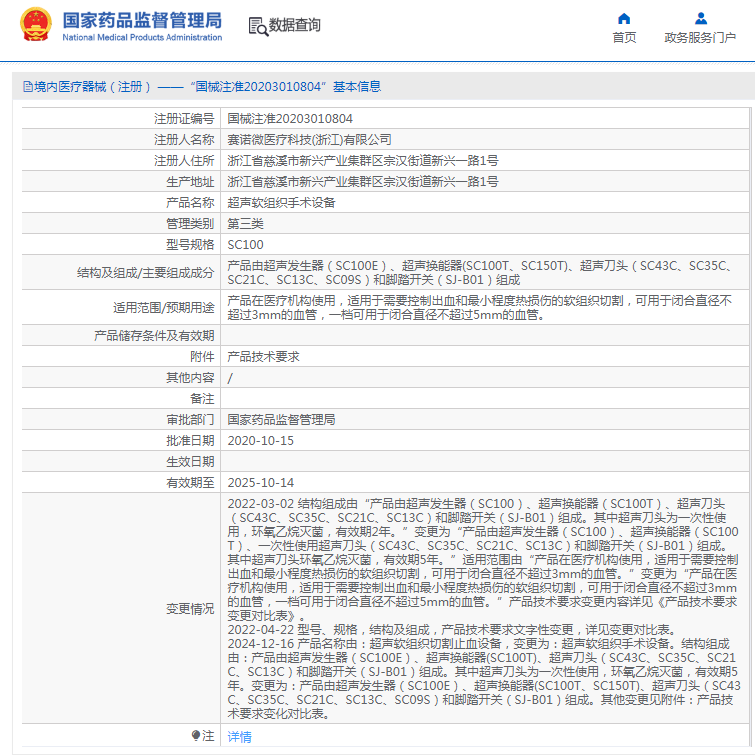
Task: Click the 变更情况 change history text
Action: click(x=483, y=609)
